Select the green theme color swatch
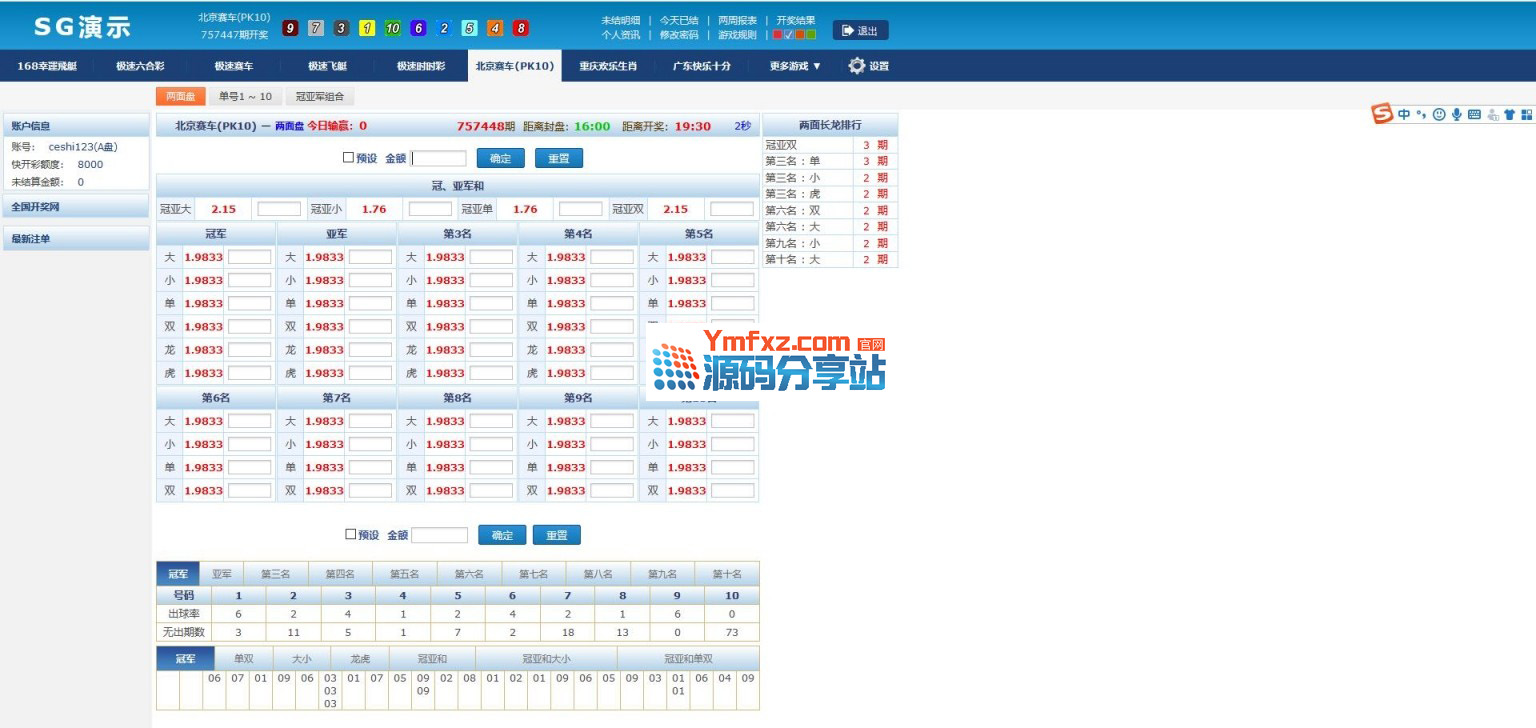The height and width of the screenshot is (728, 1536). coord(811,35)
